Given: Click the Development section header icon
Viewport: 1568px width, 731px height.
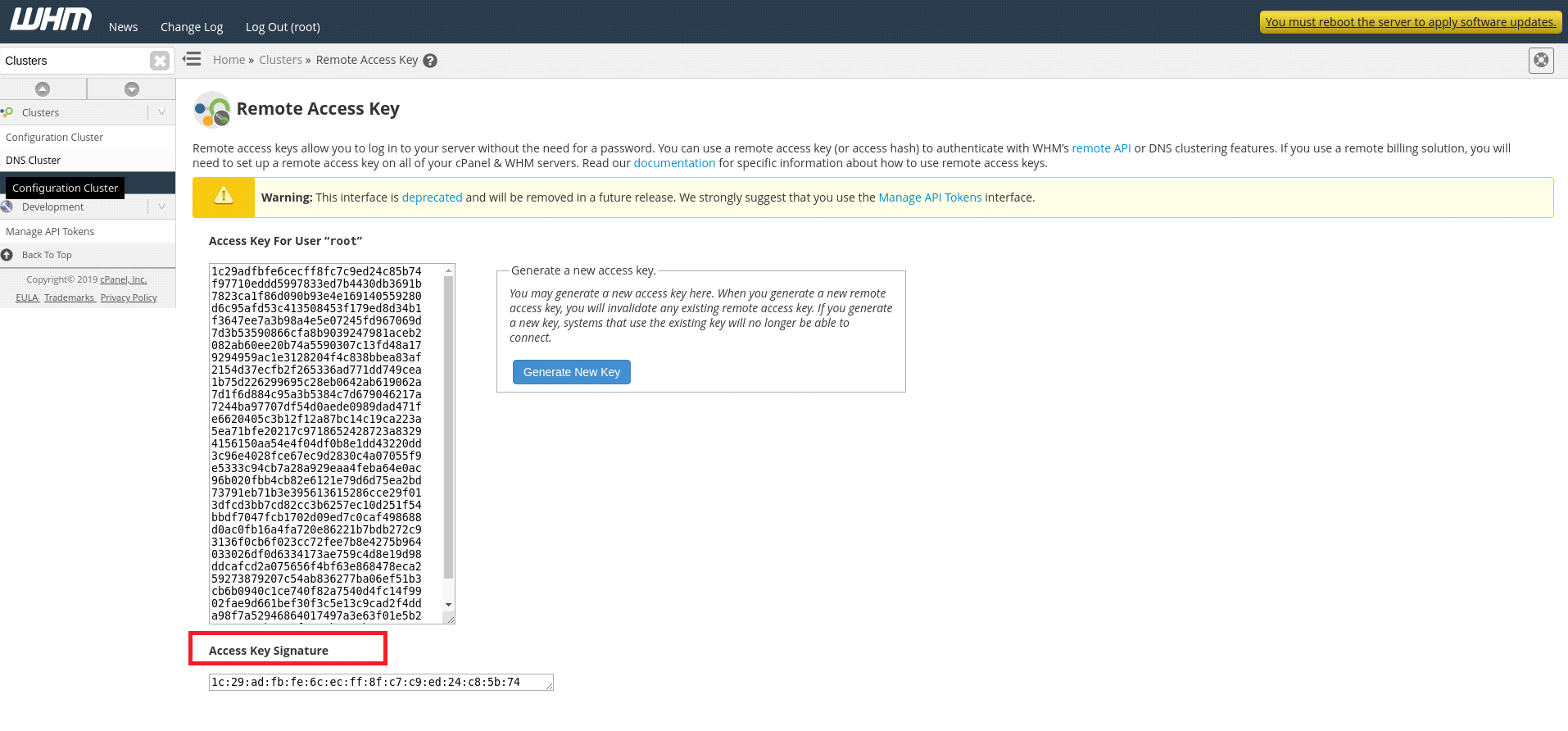Looking at the screenshot, I should 7,207.
